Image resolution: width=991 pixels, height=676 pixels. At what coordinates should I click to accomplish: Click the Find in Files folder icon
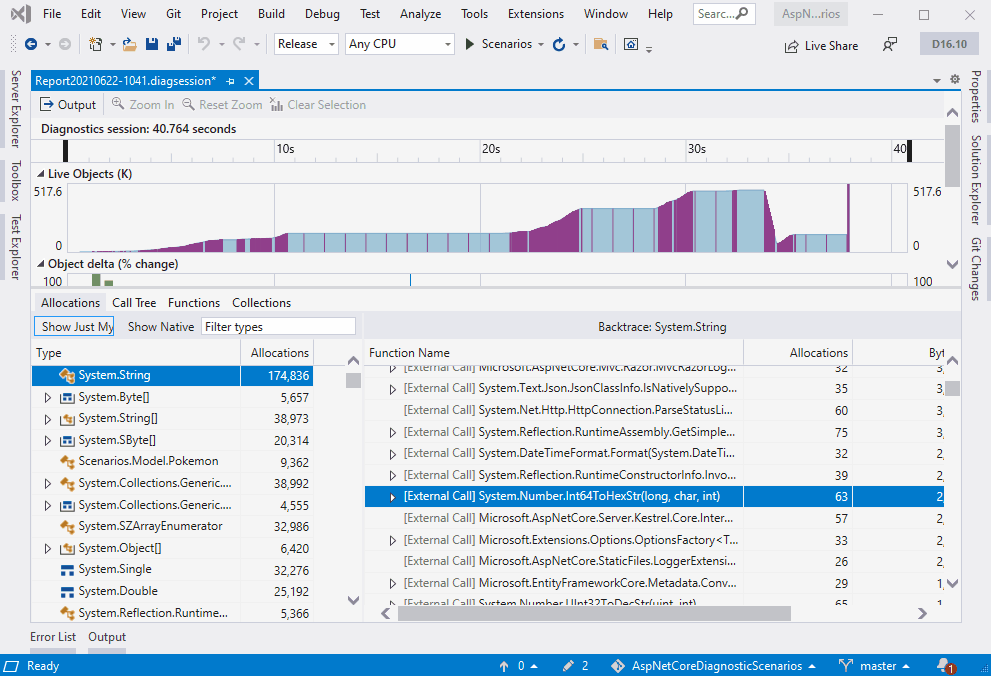click(x=600, y=44)
